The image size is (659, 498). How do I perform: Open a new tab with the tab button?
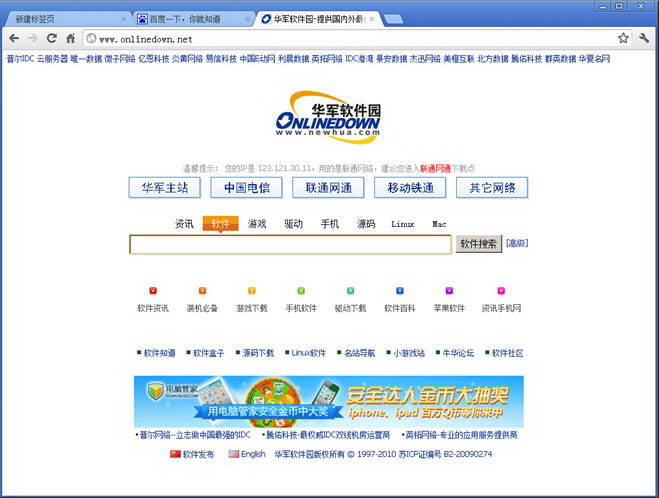pyautogui.click(x=393, y=19)
